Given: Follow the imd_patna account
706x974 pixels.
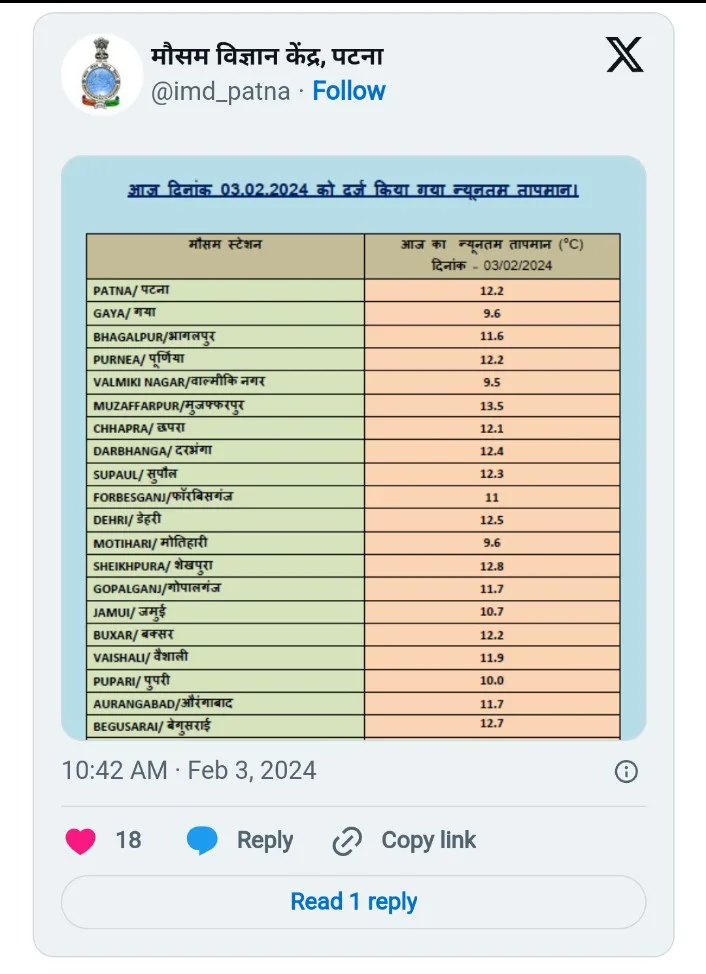Looking at the screenshot, I should click(x=349, y=91).
